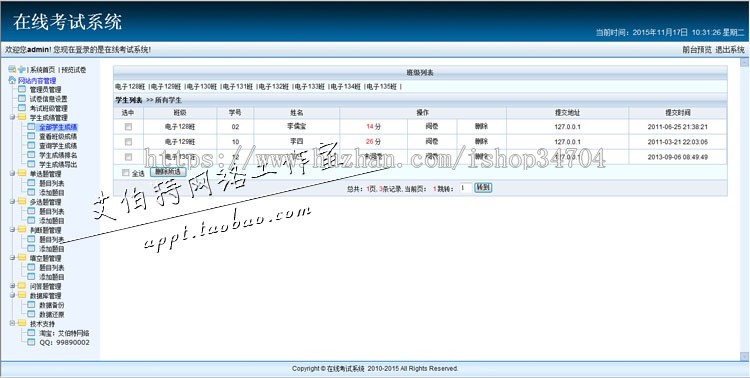Click the 数据库管理 folder icon
The height and width of the screenshot is (378, 750).
(x=22, y=296)
